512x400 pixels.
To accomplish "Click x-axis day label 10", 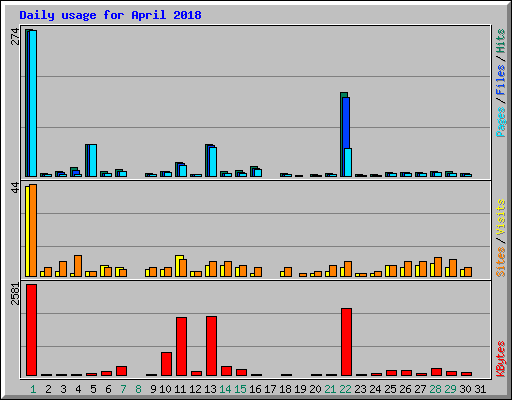I will click(165, 389).
